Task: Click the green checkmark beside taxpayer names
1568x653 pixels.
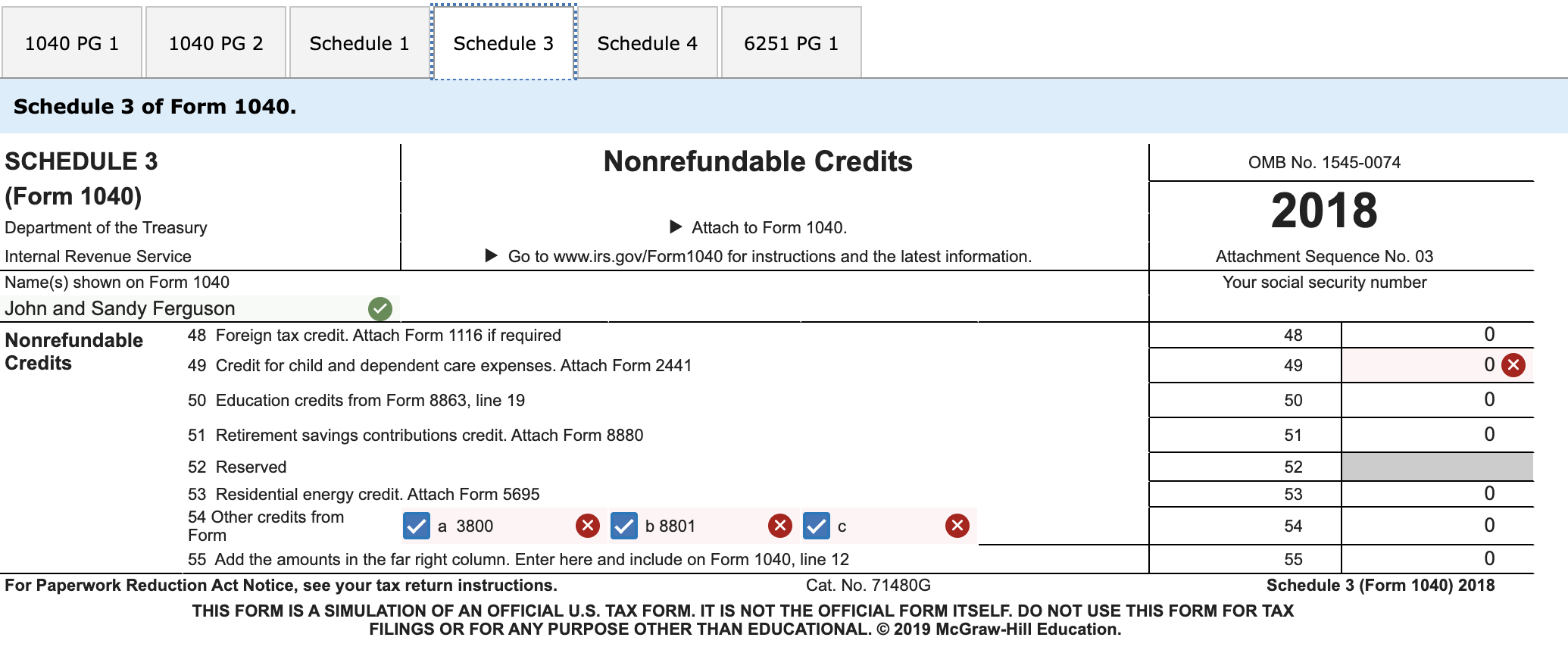Action: (x=380, y=308)
